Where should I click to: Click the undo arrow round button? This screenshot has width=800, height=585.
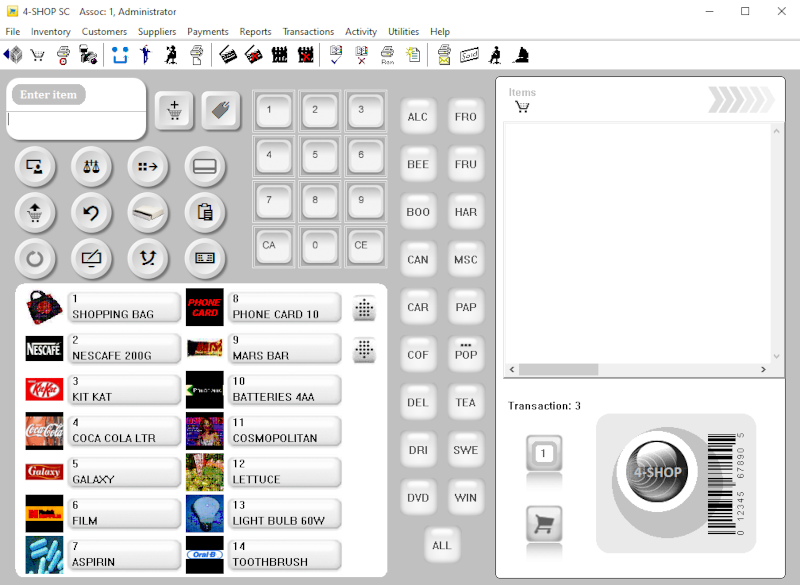pyautogui.click(x=91, y=212)
